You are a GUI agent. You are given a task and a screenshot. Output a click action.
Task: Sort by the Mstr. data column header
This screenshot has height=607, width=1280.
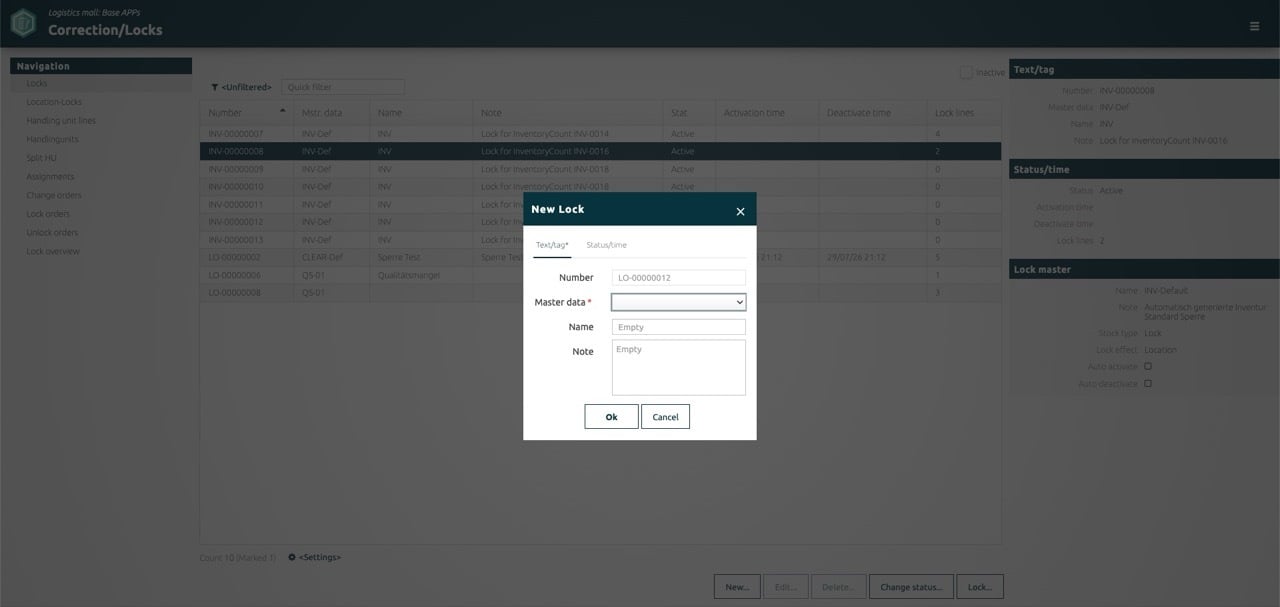[331, 113]
